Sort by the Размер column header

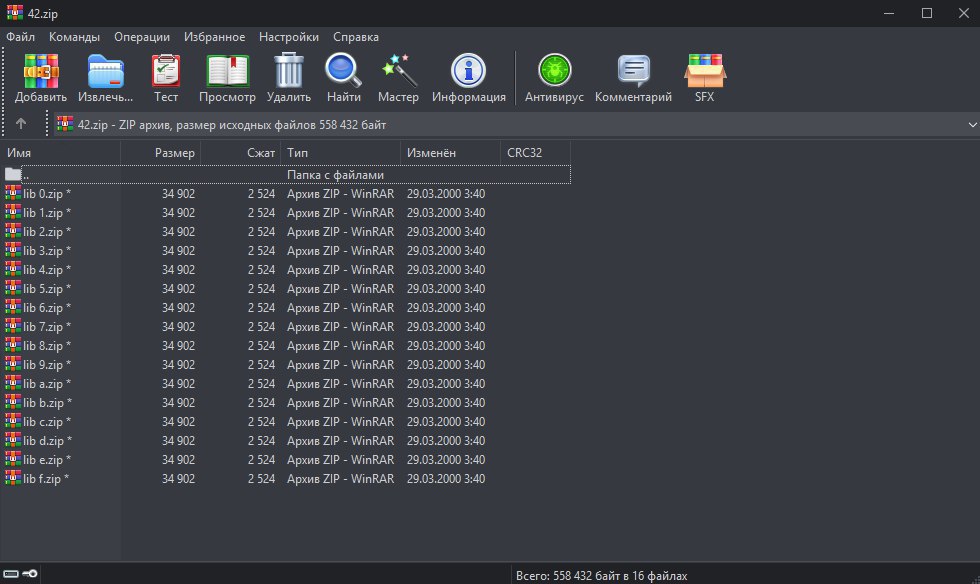point(161,153)
